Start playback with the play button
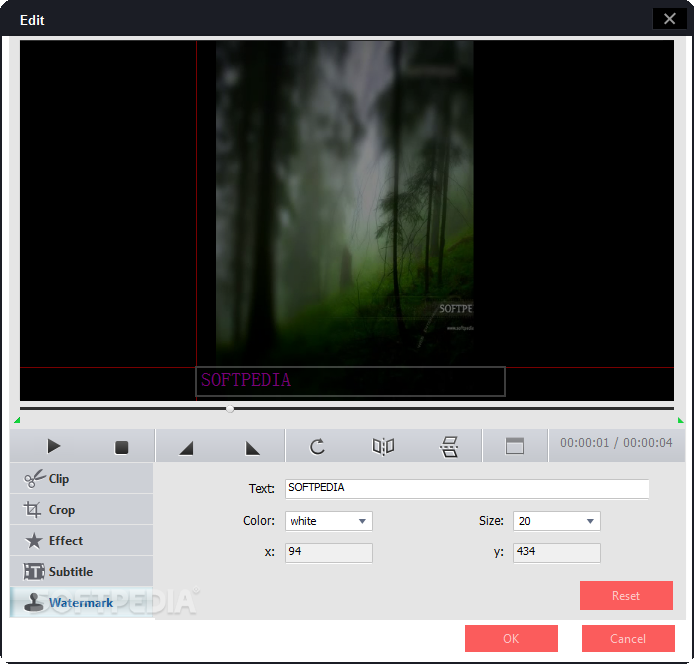 [54, 446]
